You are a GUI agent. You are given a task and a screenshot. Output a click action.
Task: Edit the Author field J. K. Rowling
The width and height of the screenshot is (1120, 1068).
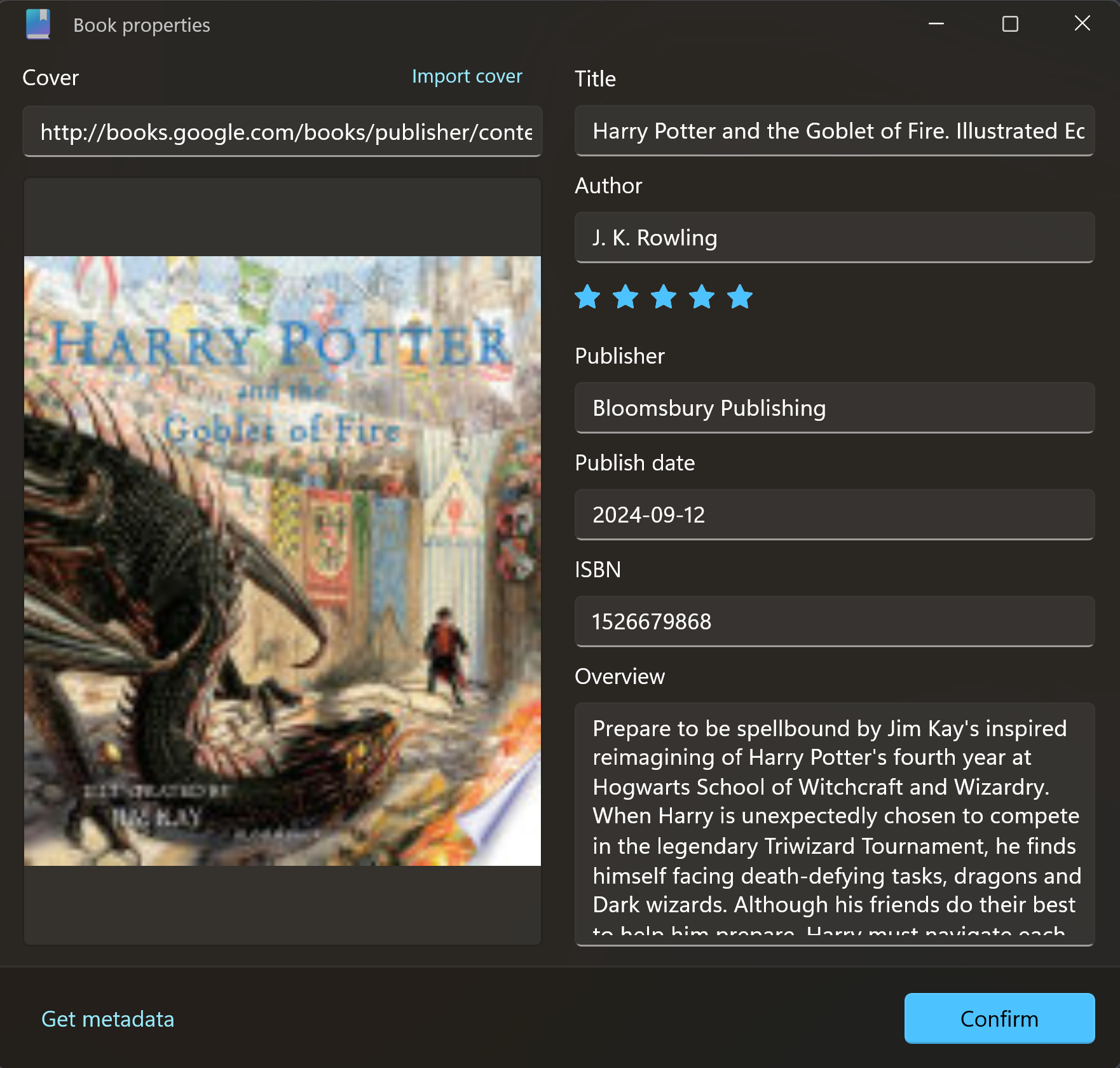click(x=835, y=238)
